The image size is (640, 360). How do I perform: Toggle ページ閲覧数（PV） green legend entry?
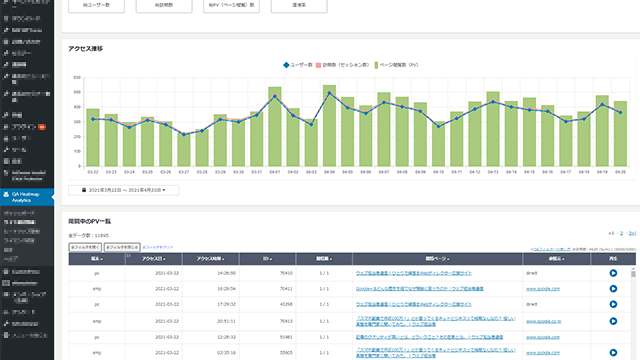(396, 65)
